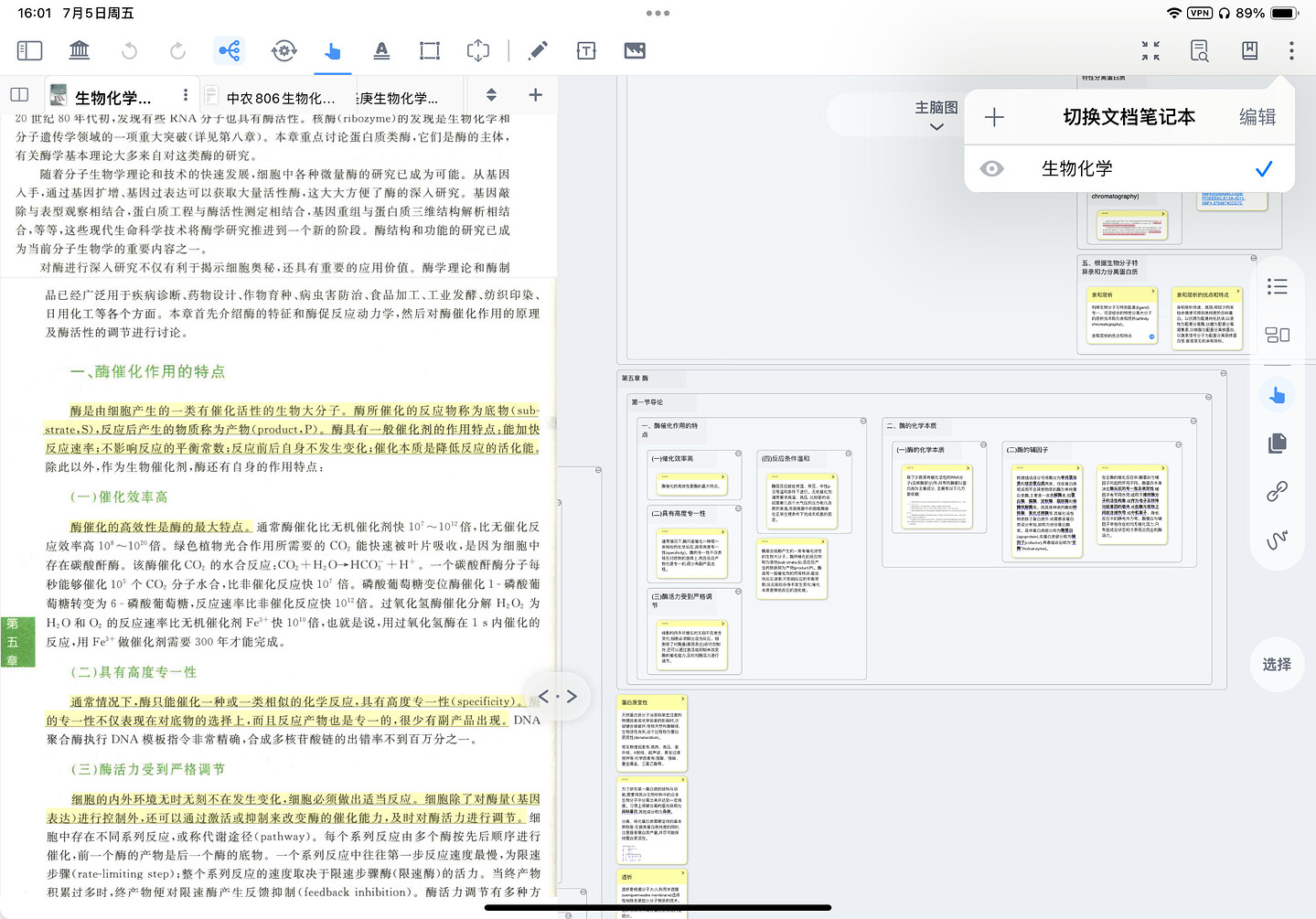Click the split-view icon beside document tabs
Viewport: 1316px width, 919px height.
pyautogui.click(x=19, y=94)
